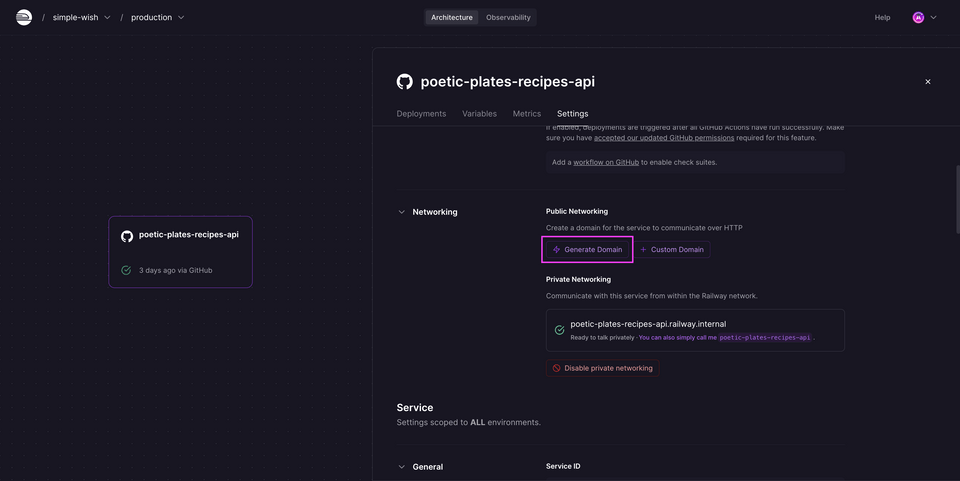Open the Variables tab
The image size is (960, 481).
[x=479, y=114]
